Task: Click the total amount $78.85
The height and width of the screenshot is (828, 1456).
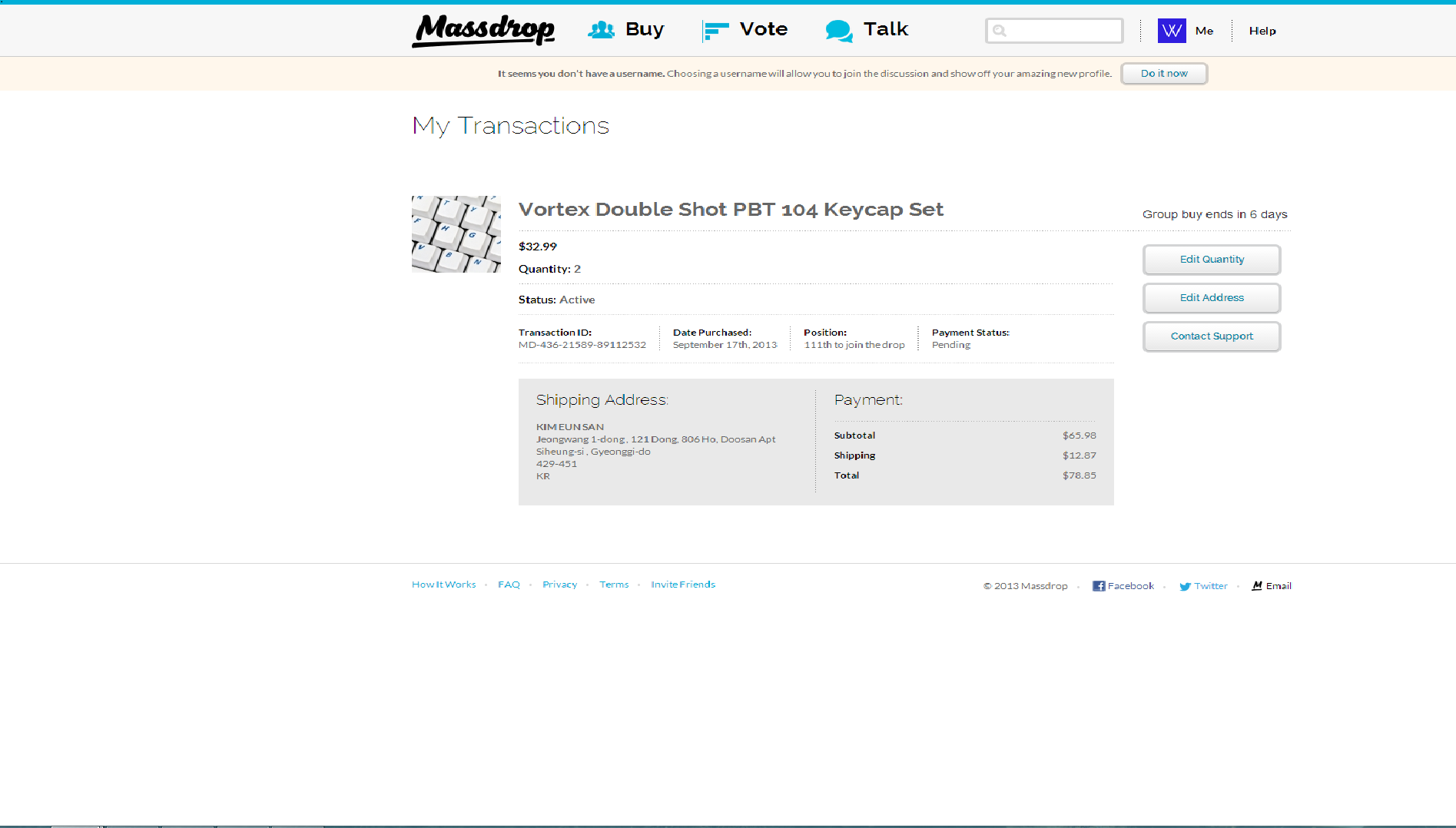Action: (x=1080, y=475)
